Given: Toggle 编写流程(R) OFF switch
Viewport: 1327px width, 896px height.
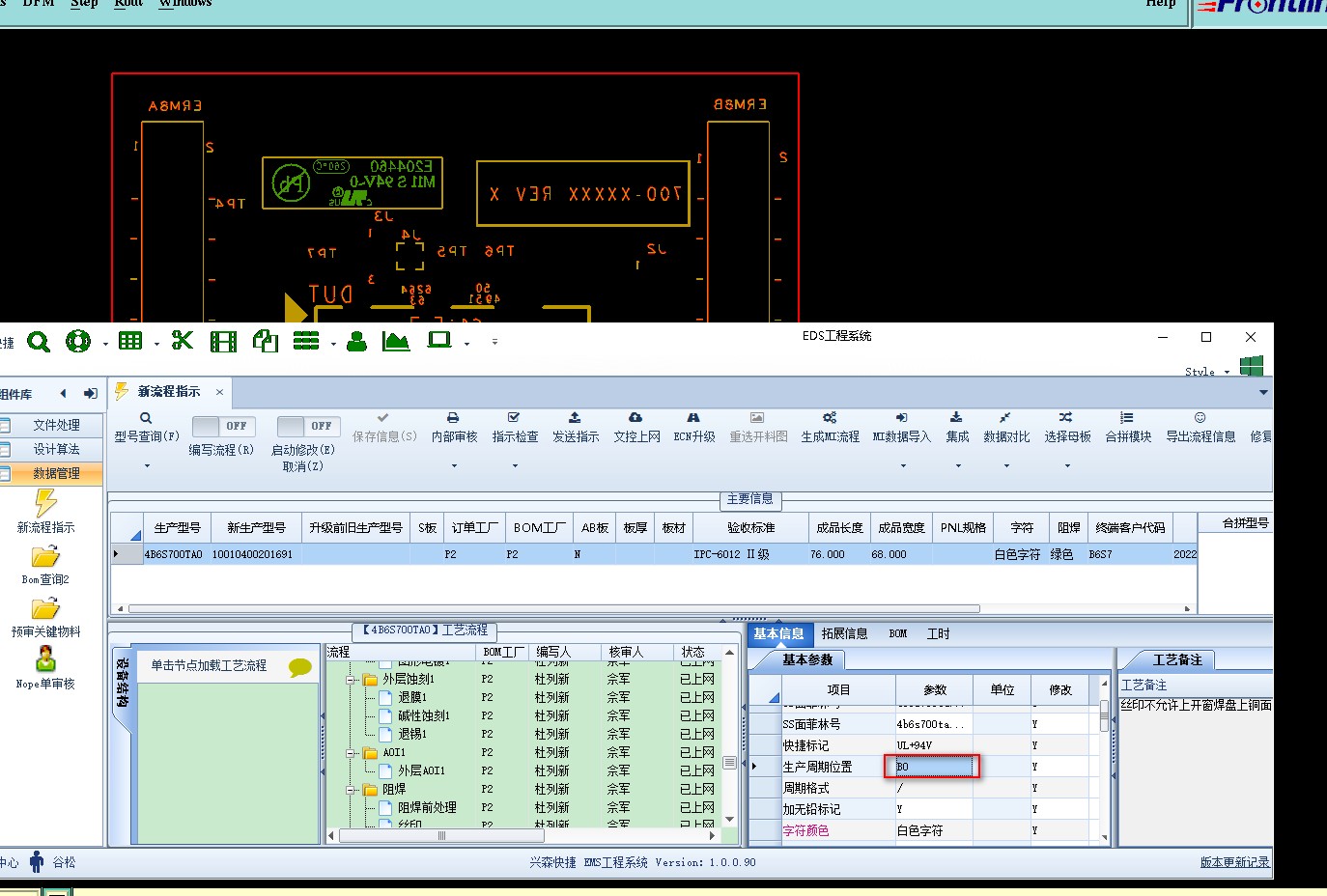Looking at the screenshot, I should click(x=224, y=426).
